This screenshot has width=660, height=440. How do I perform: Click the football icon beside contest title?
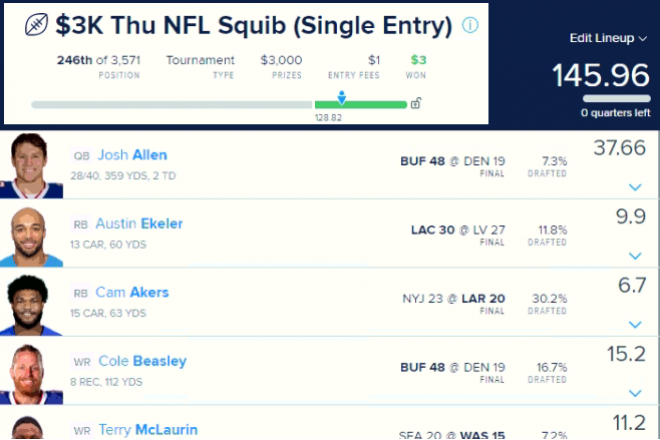coord(36,25)
